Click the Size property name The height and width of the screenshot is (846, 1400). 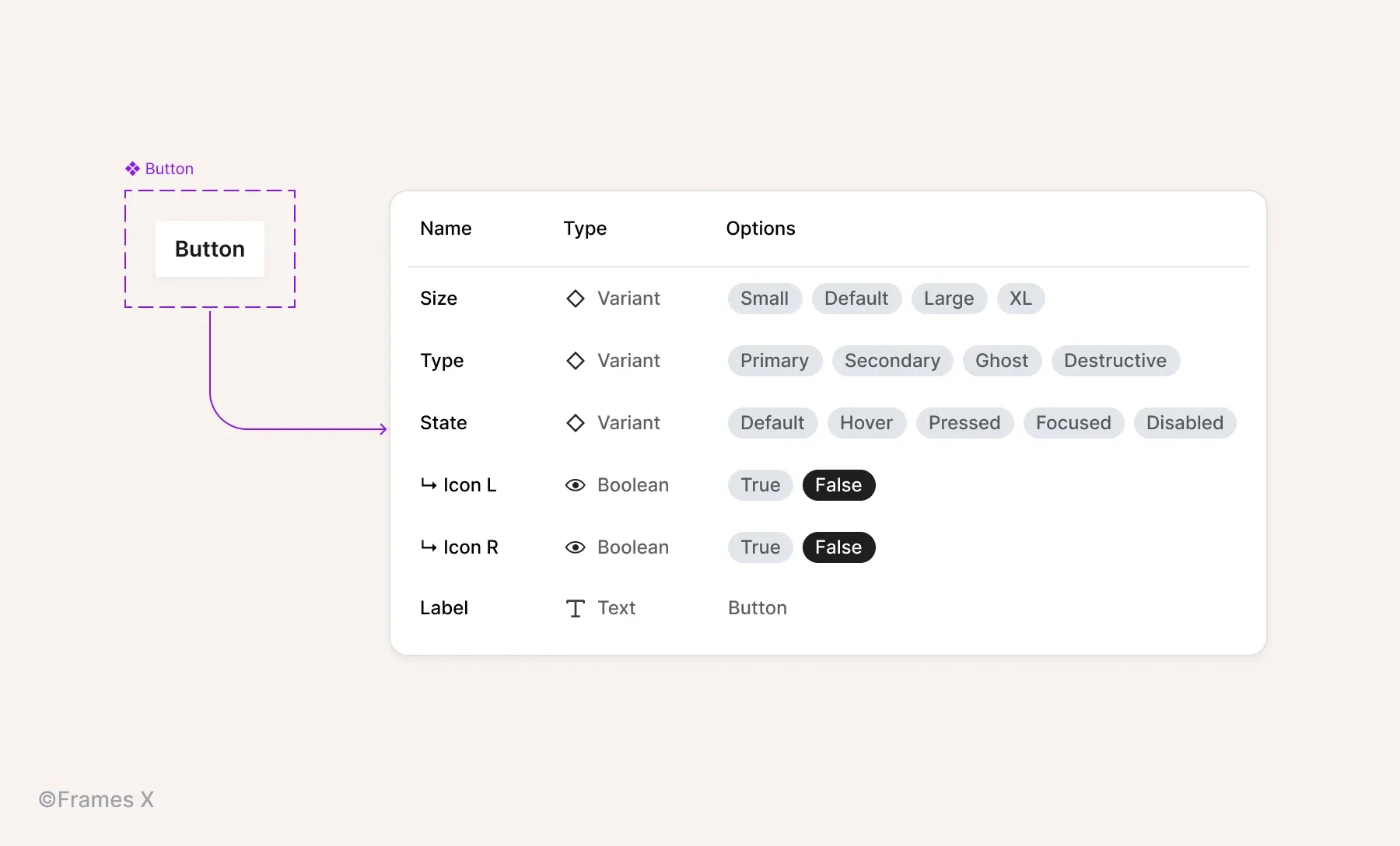coord(439,299)
